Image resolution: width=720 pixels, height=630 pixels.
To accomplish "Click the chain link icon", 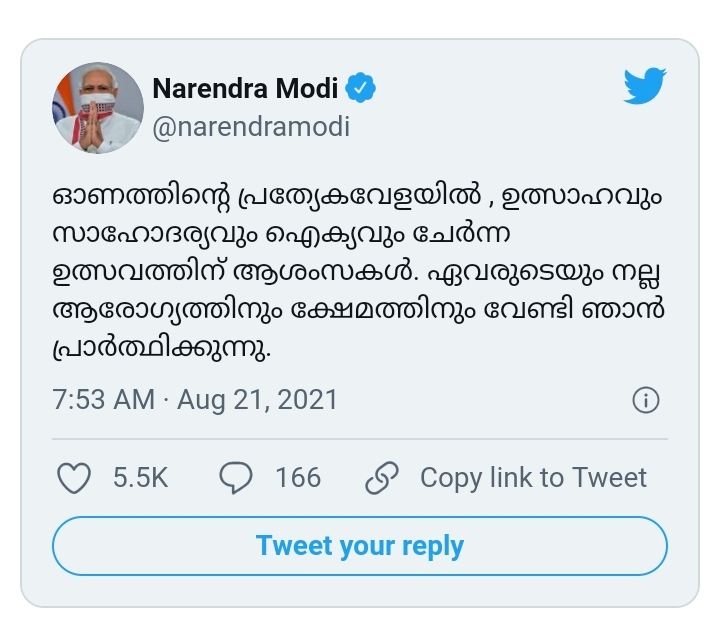I will click(x=382, y=478).
